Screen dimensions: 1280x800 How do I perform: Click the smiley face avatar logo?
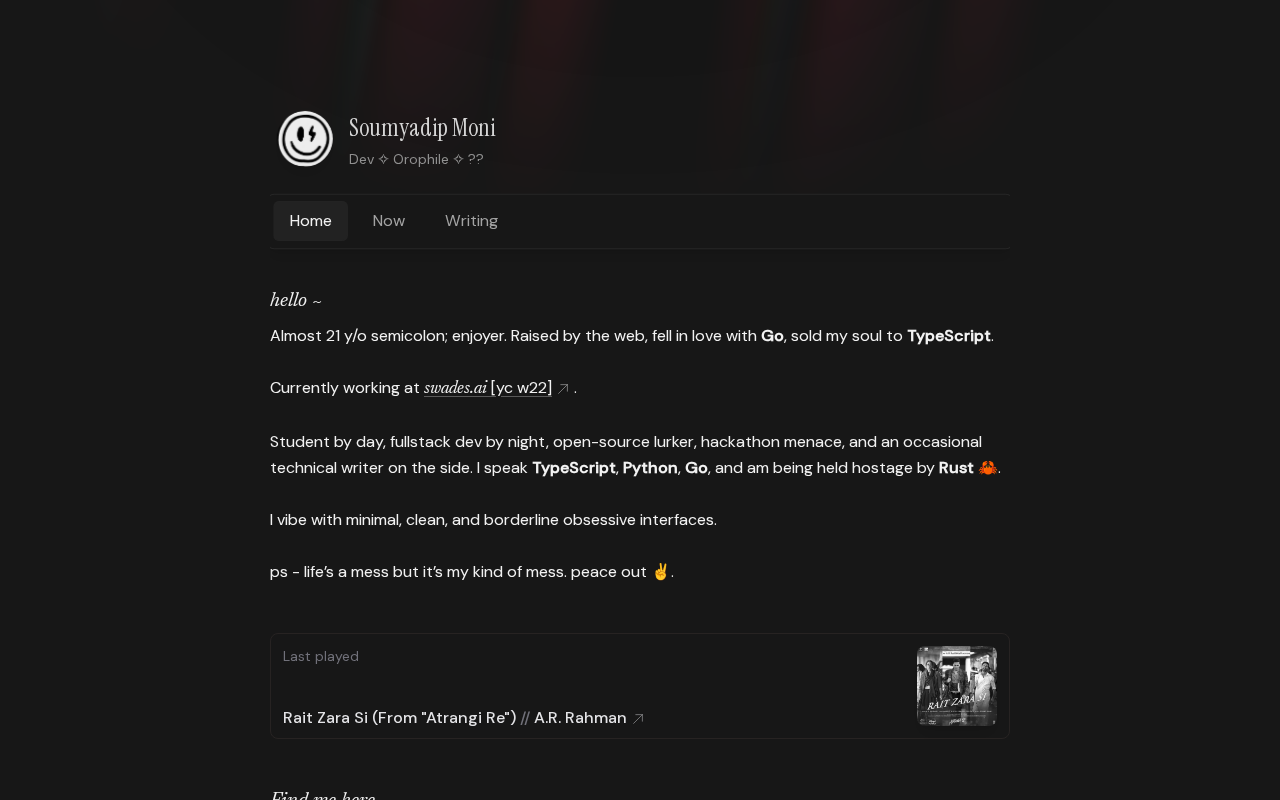[305, 139]
